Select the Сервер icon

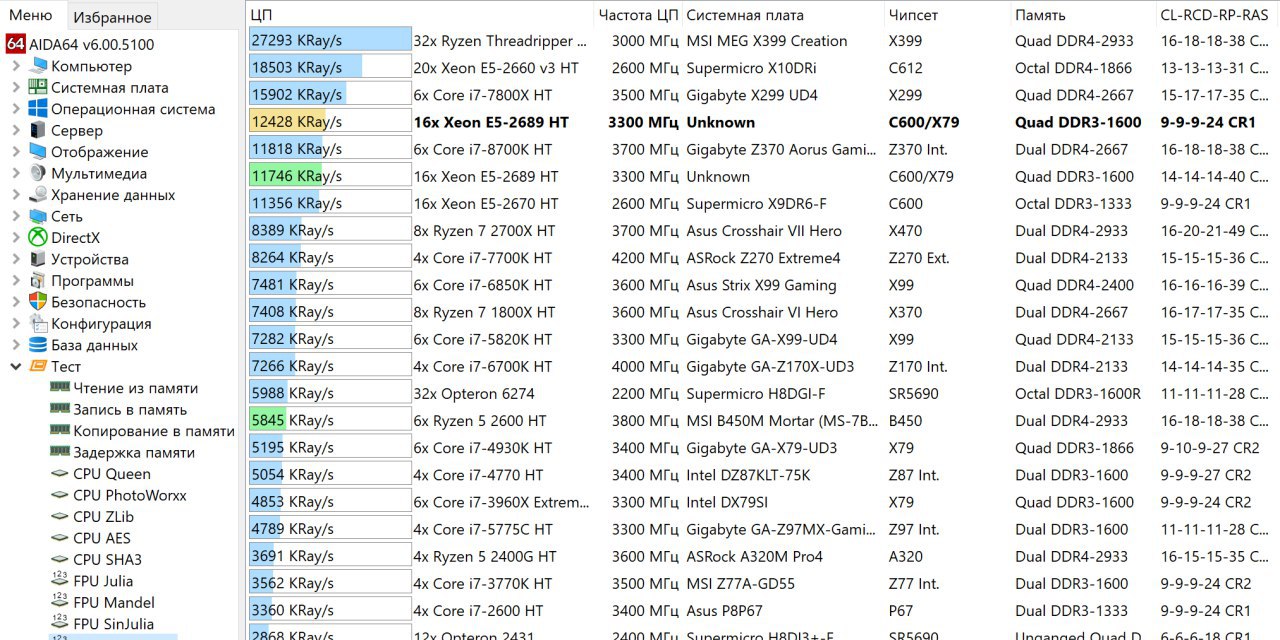point(38,131)
